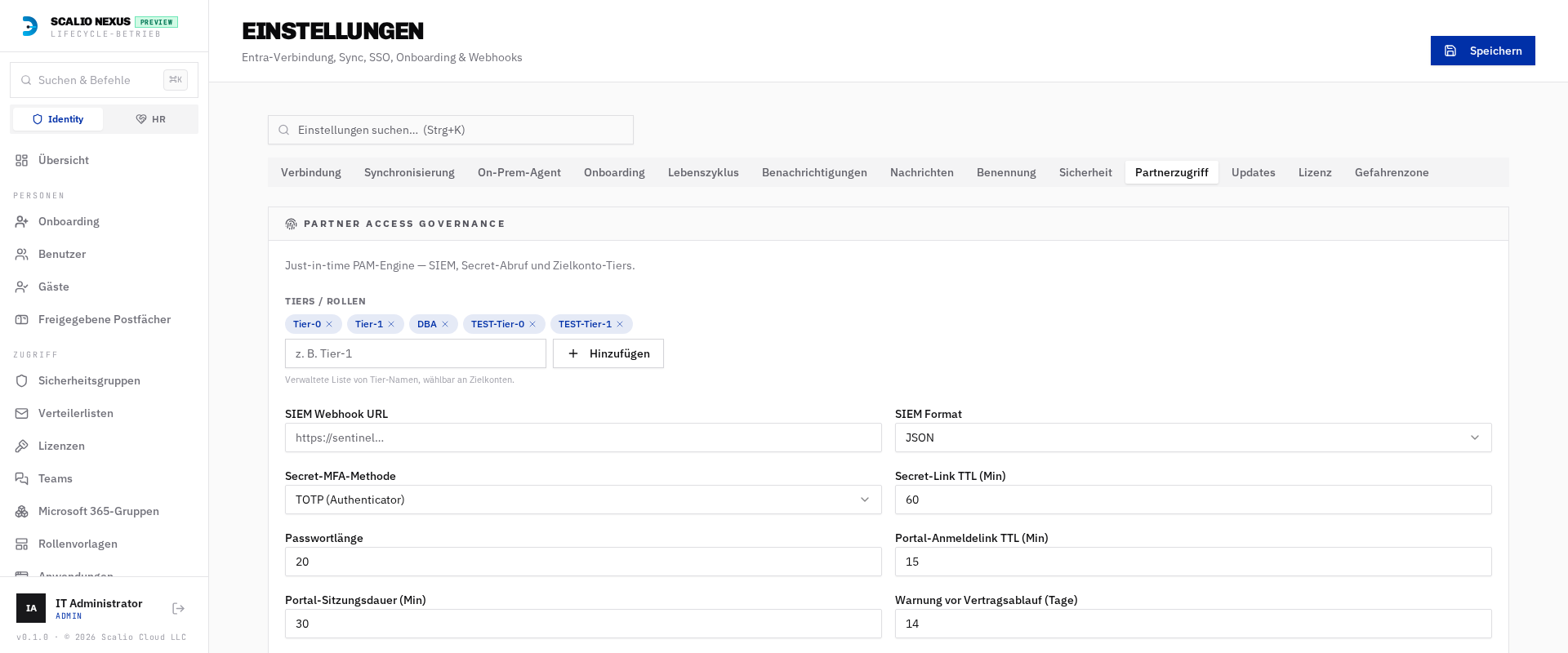This screenshot has height=653, width=1568.
Task: Open Verteilerlisten in the sidebar
Action: pyautogui.click(x=105, y=413)
